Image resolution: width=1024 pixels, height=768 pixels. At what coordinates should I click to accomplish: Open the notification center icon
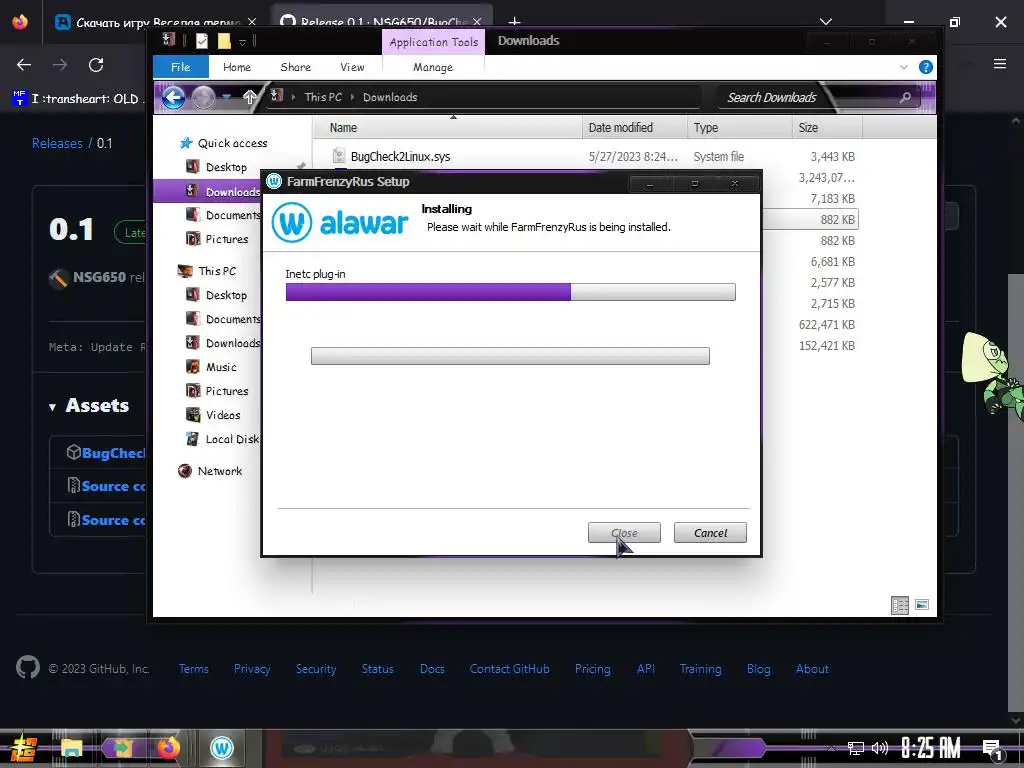click(x=993, y=750)
